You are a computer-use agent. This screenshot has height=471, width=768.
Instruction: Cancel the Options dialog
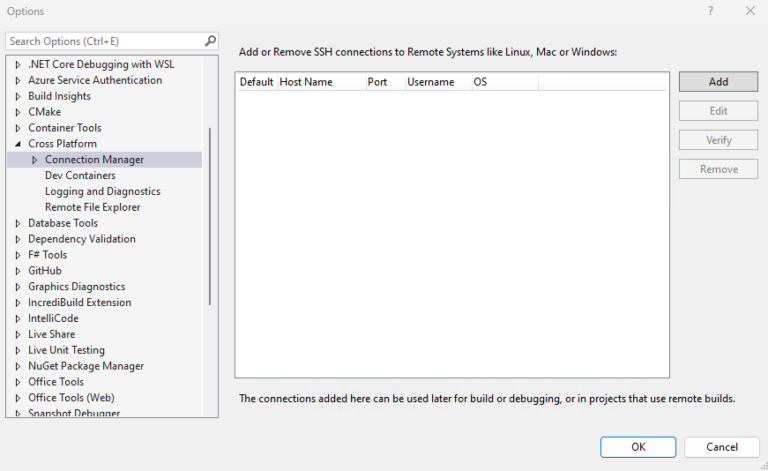tap(722, 447)
